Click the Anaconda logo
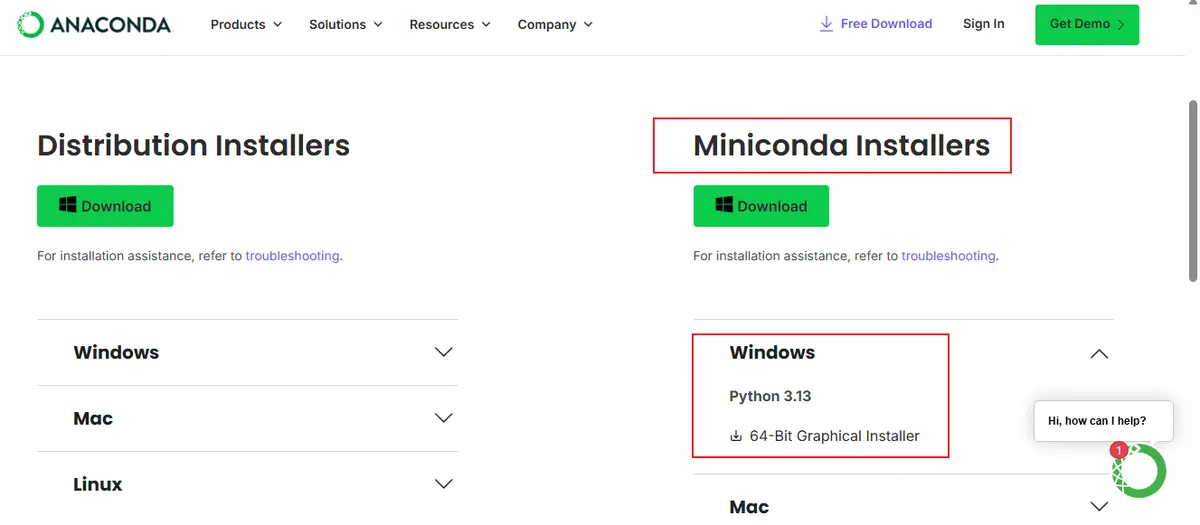 95,24
